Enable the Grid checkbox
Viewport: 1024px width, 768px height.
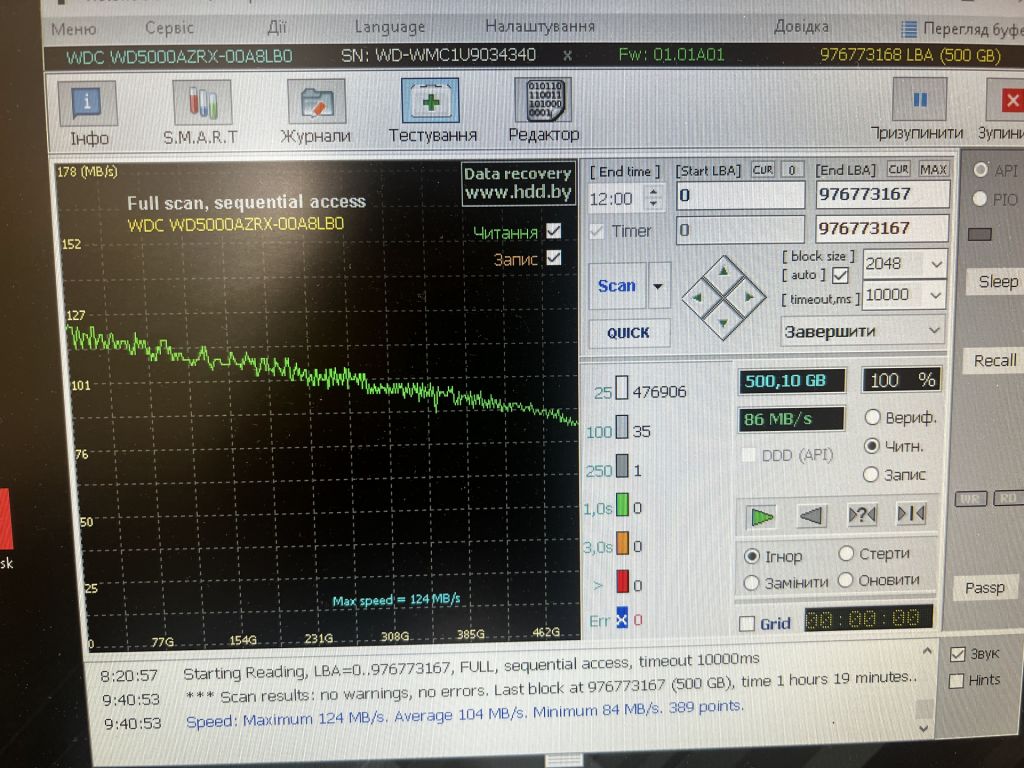coord(746,624)
